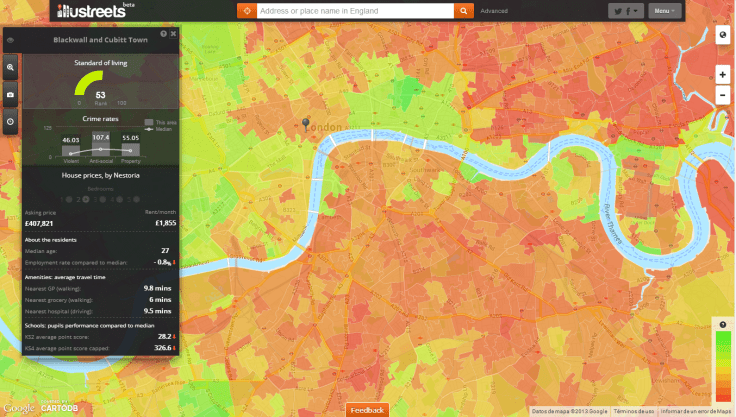Screen dimensions: 736x417
Task: Zoom out the map with minus button
Action: [x=722, y=96]
